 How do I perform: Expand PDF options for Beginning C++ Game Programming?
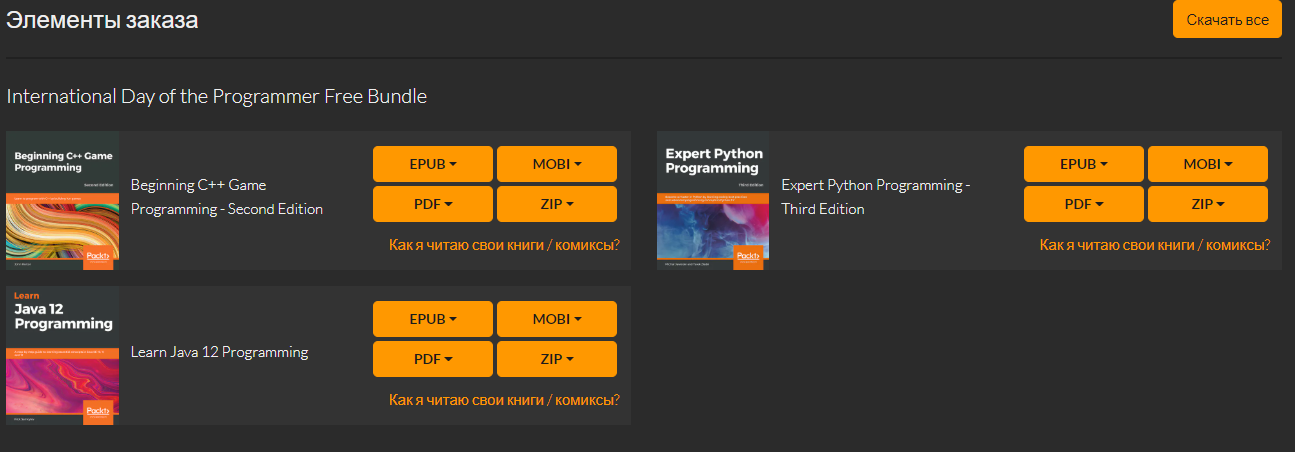coord(433,204)
